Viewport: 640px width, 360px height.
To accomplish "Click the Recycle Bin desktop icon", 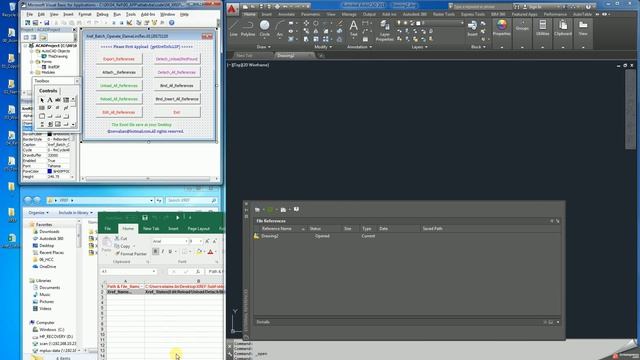I will pyautogui.click(x=10, y=9).
